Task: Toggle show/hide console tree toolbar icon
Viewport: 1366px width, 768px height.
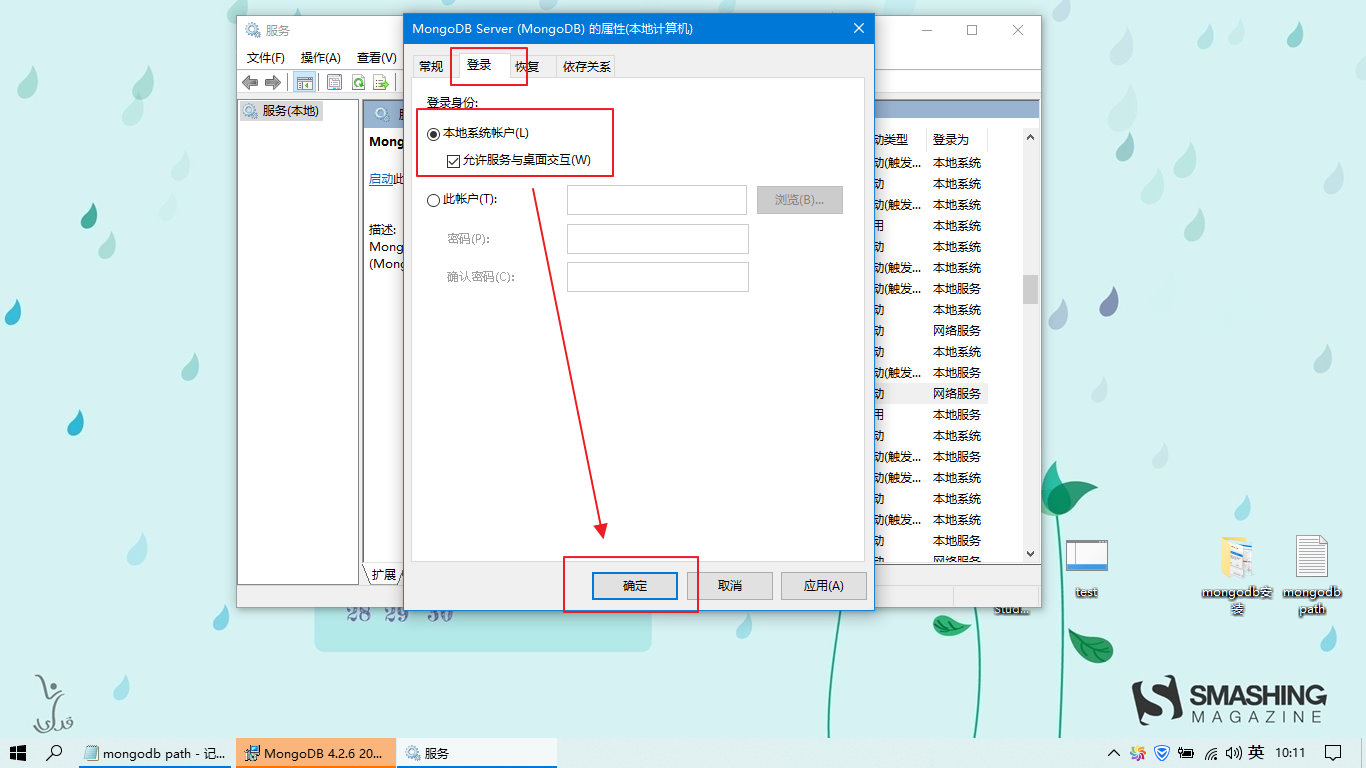Action: [x=305, y=82]
